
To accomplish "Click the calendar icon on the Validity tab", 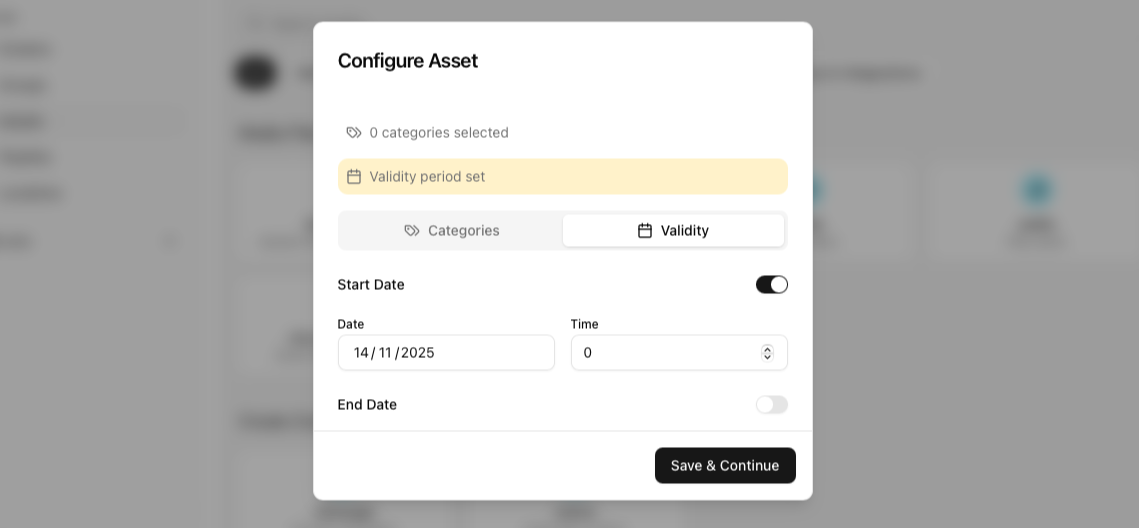I will pyautogui.click(x=645, y=231).
